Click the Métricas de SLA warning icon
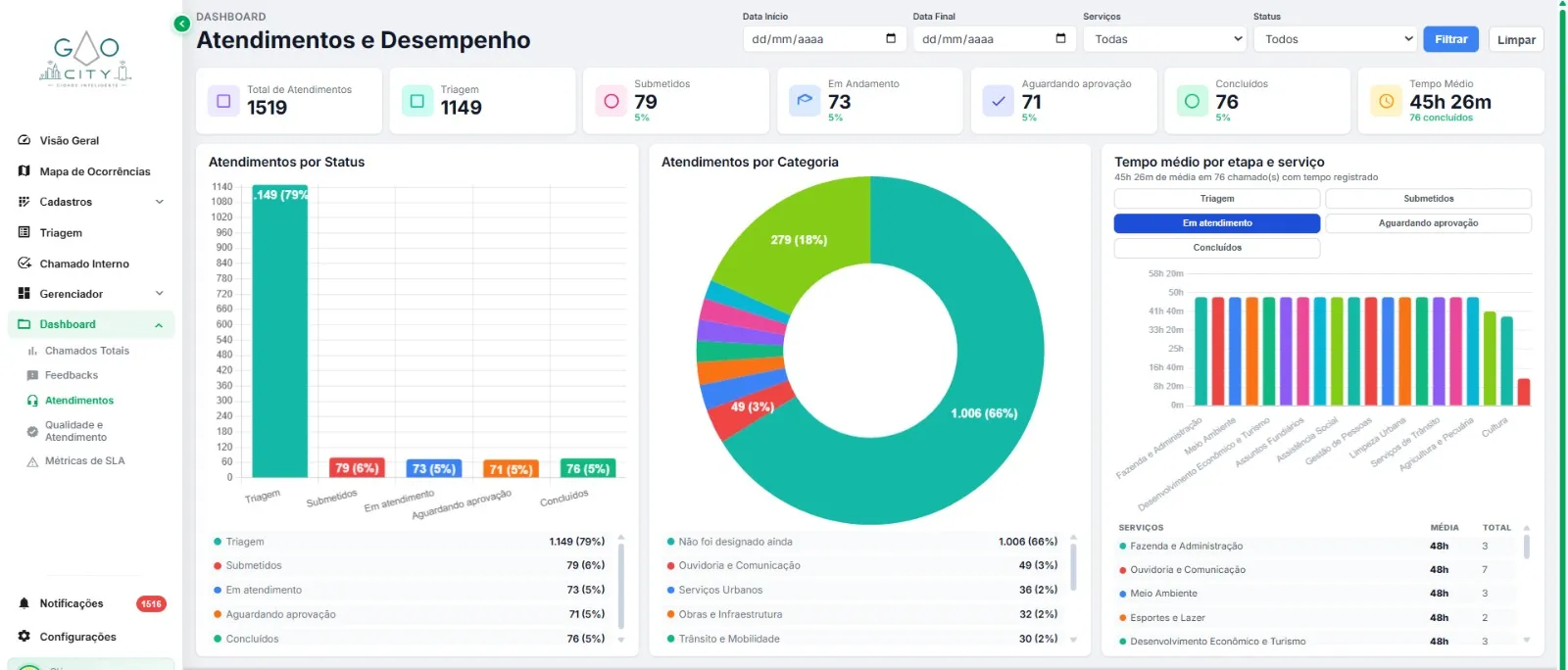This screenshot has width=1568, height=670. pyautogui.click(x=32, y=461)
